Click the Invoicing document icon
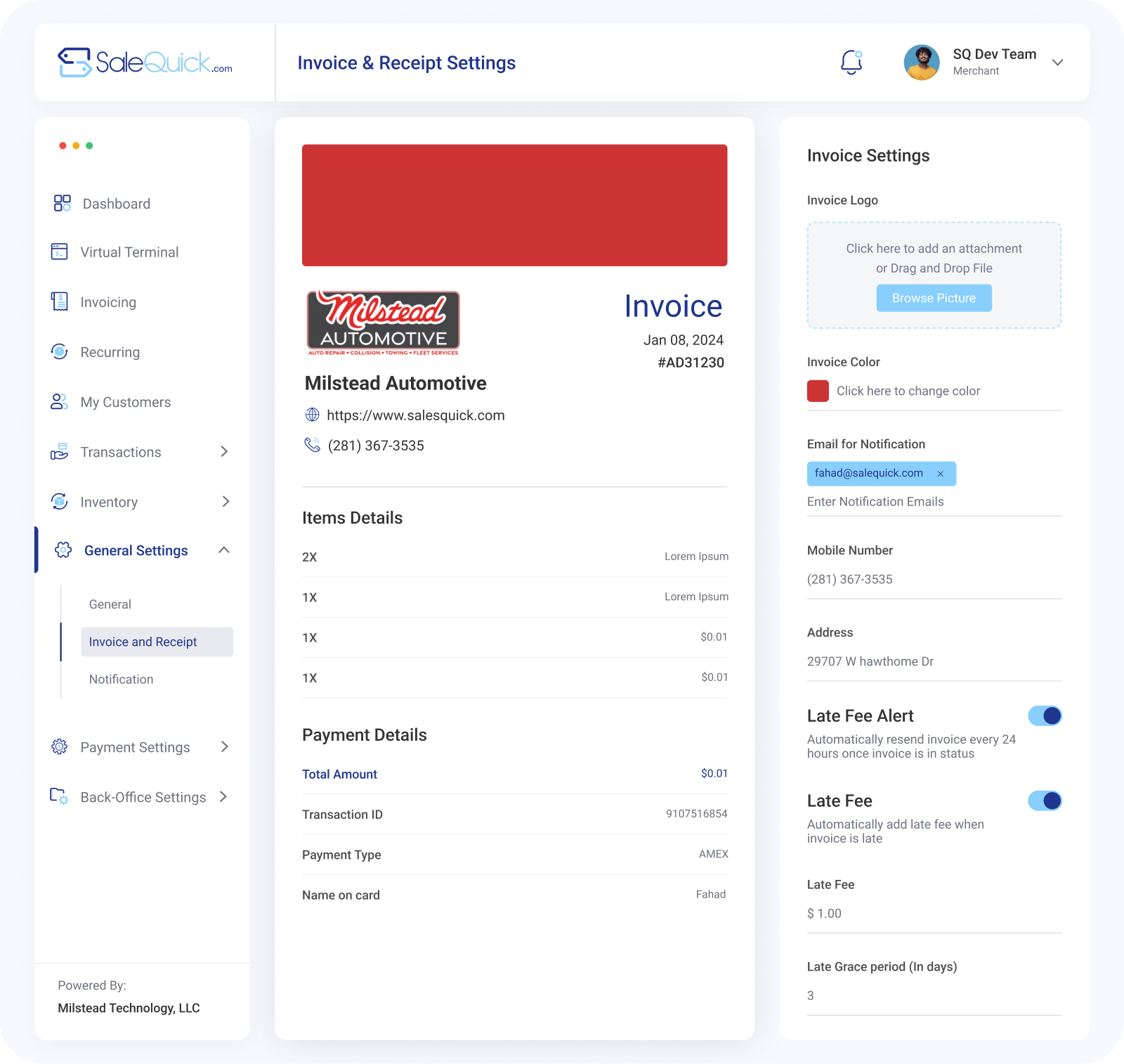 click(x=60, y=301)
